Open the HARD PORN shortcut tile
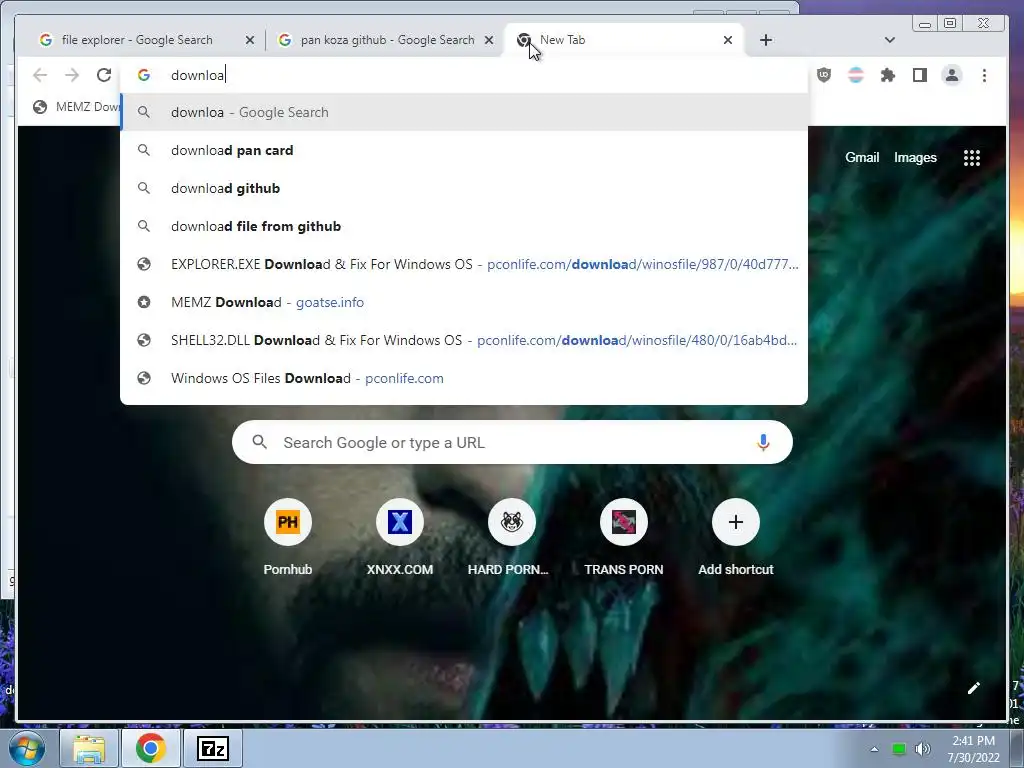This screenshot has width=1024, height=768. point(511,537)
